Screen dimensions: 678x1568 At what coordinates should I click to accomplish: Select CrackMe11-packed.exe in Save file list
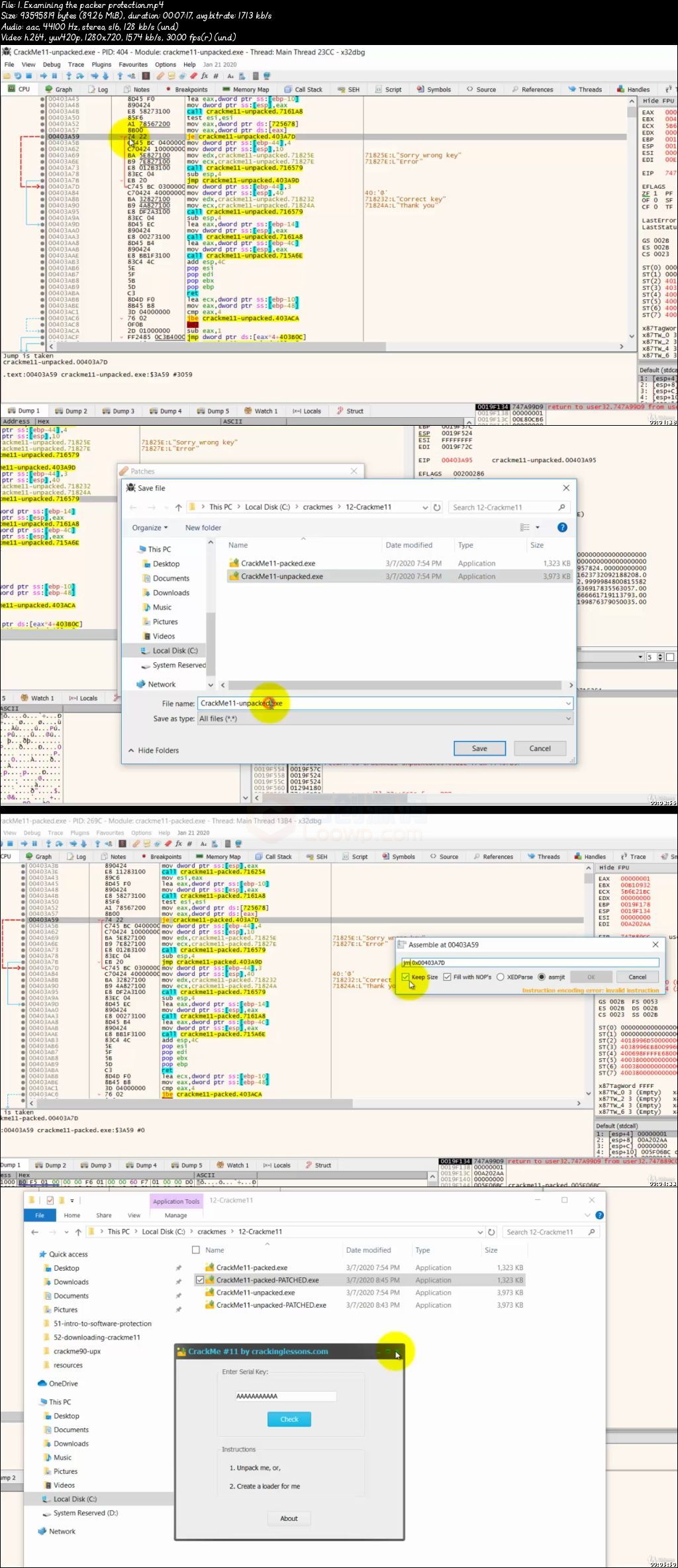[x=278, y=563]
